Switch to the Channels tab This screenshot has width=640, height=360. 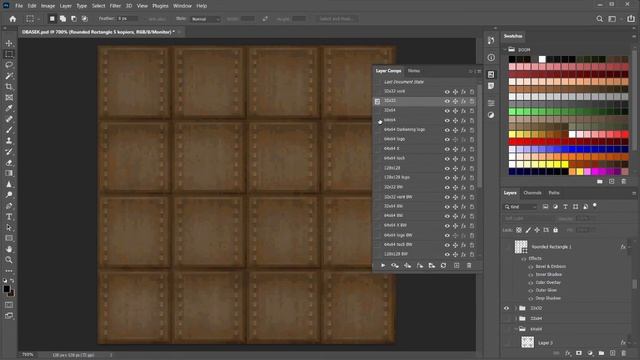pos(532,193)
